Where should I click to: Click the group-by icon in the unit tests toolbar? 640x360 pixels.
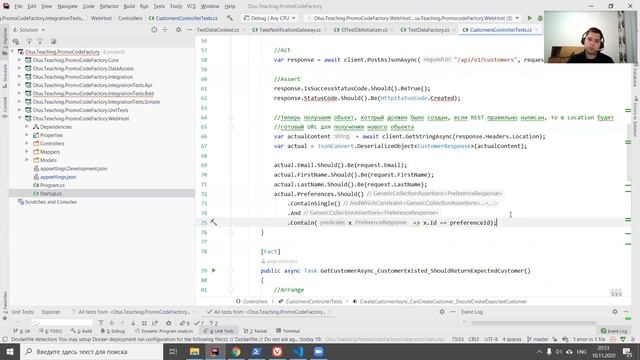[x=144, y=323]
